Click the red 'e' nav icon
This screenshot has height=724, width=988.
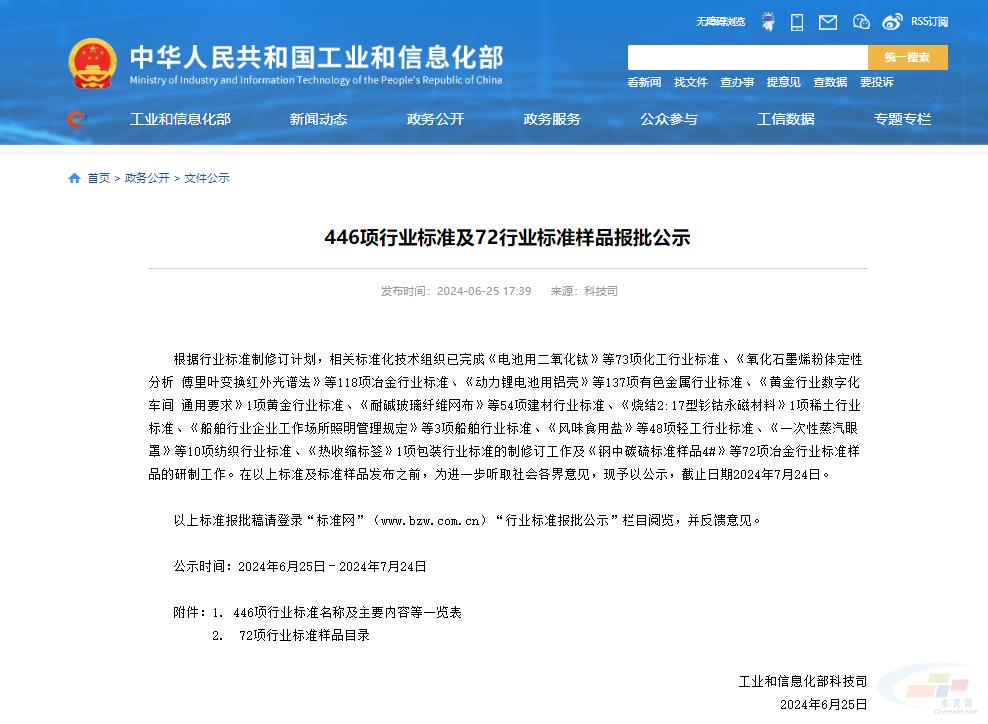[75, 120]
